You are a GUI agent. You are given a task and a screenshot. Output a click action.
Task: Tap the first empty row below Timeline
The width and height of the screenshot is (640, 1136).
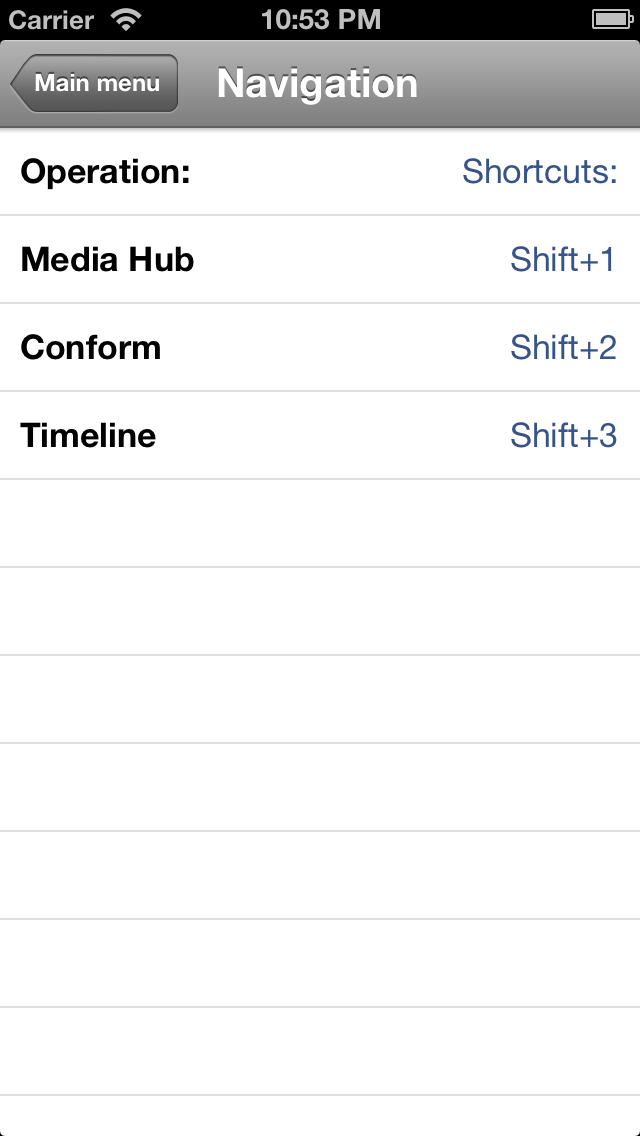pyautogui.click(x=320, y=524)
